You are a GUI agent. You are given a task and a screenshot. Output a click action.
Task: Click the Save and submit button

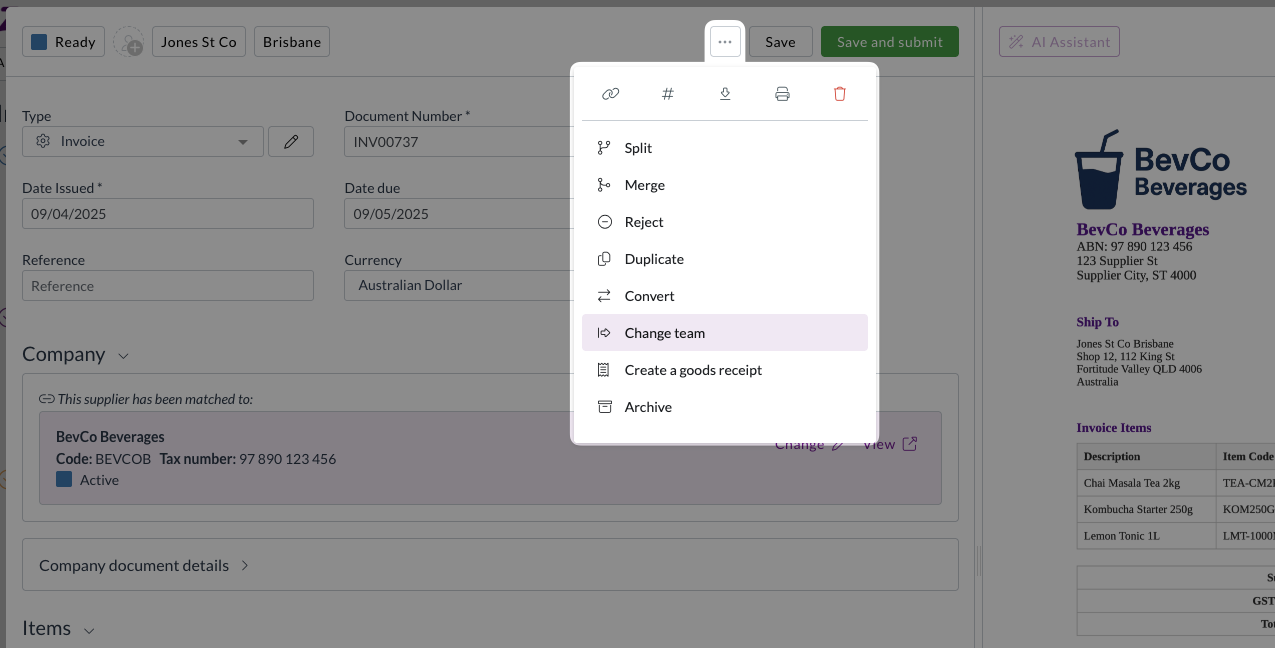coord(889,42)
